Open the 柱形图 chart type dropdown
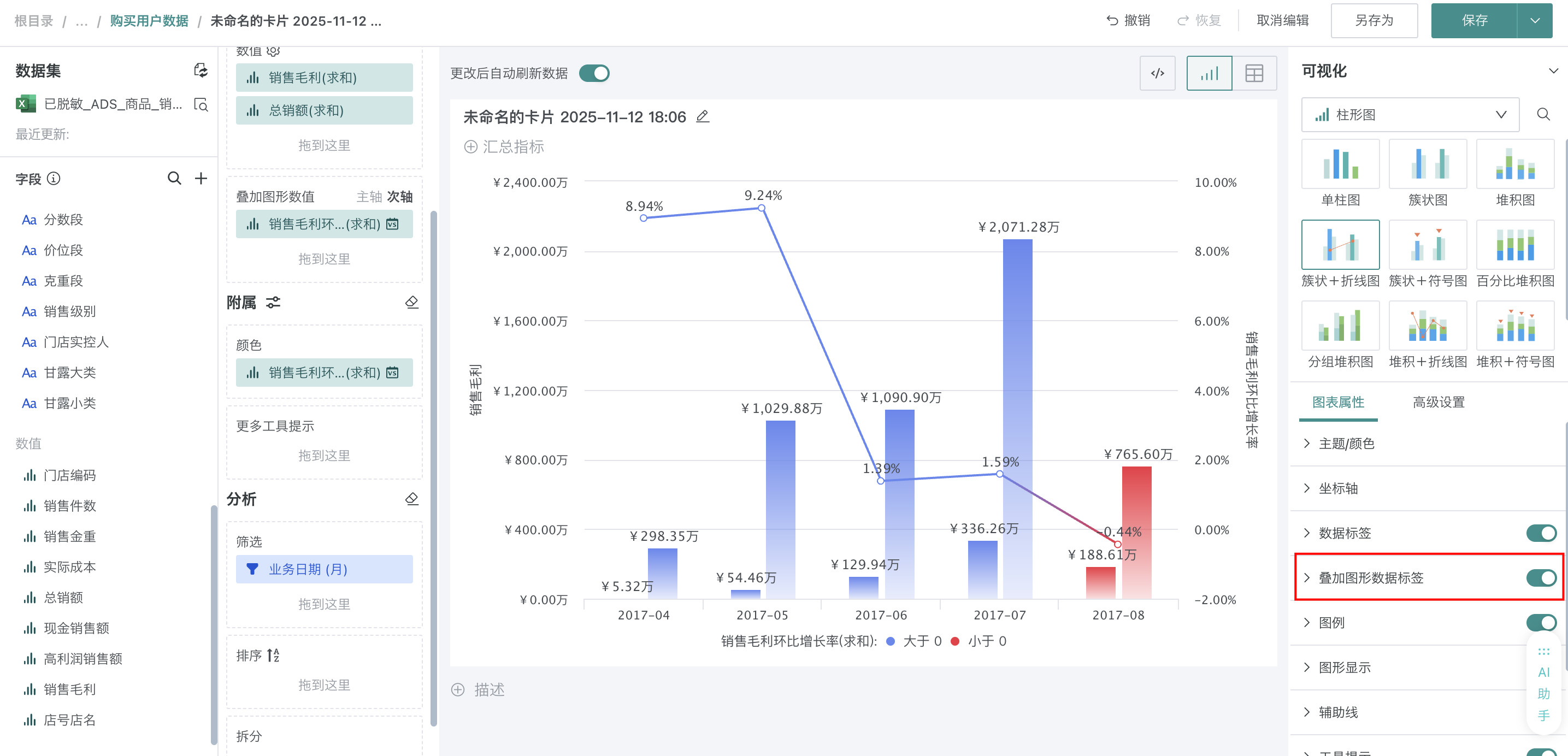The height and width of the screenshot is (756, 1568). [x=1410, y=114]
